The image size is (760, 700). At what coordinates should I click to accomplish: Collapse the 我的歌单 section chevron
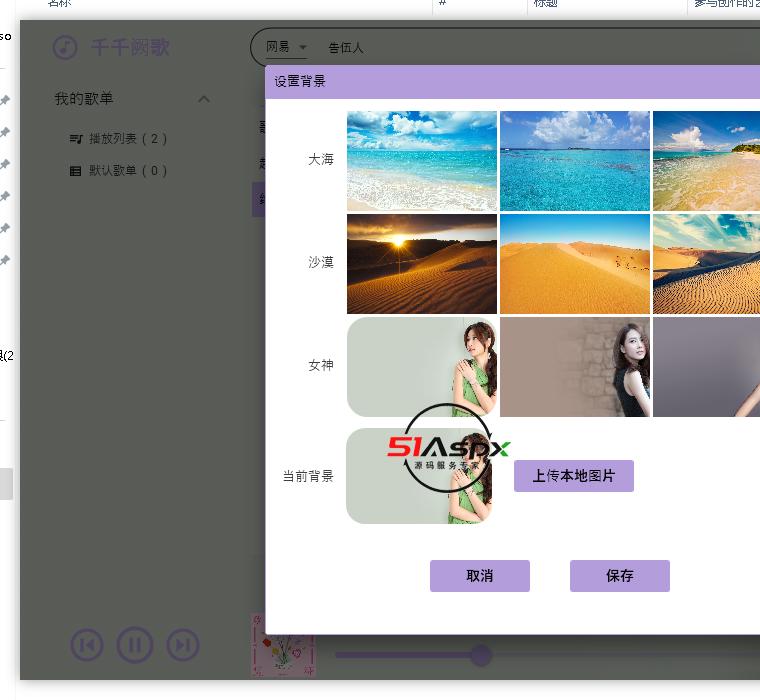click(x=204, y=99)
